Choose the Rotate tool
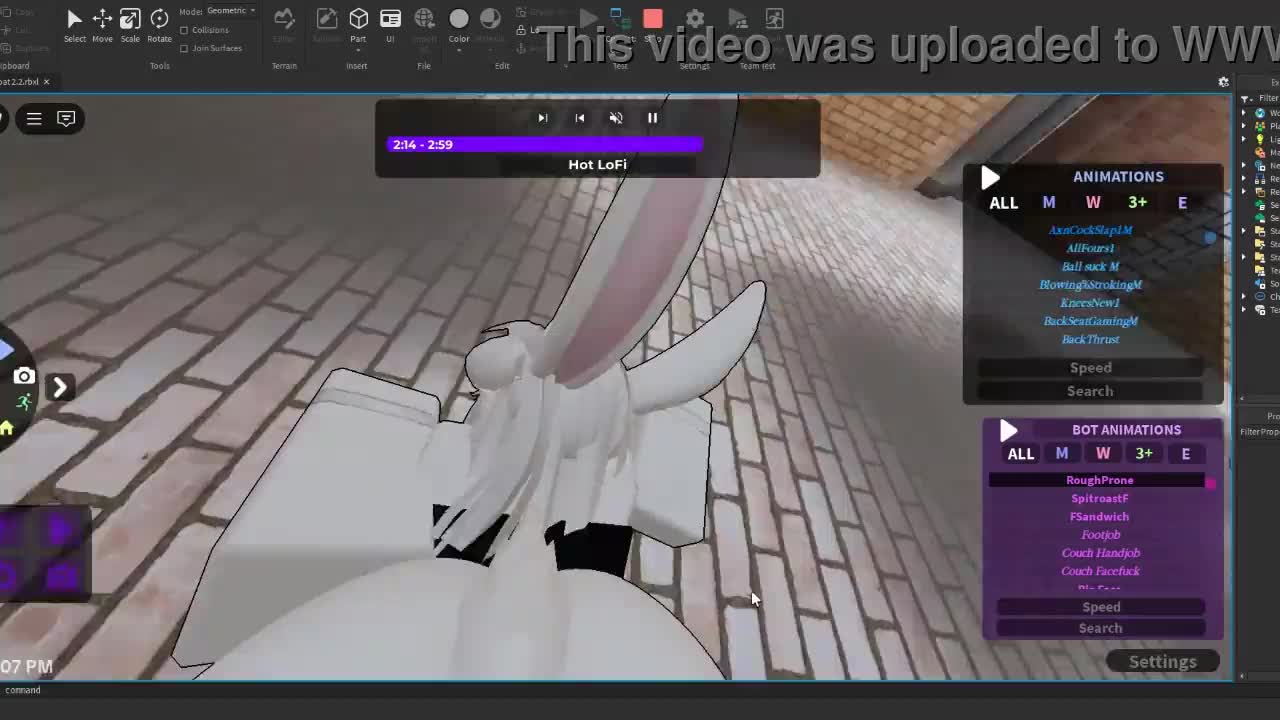 (159, 19)
